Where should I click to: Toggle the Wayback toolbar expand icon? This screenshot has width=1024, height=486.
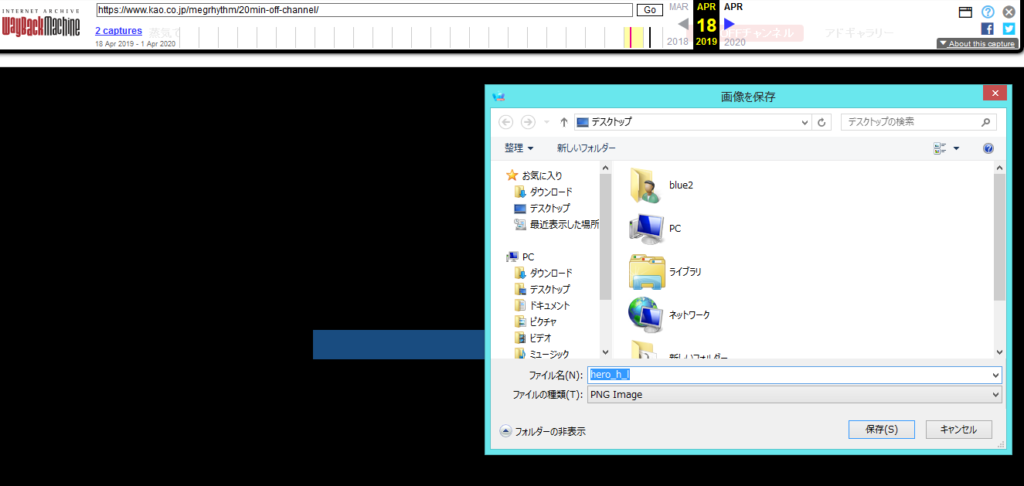pyautogui.click(x=966, y=12)
